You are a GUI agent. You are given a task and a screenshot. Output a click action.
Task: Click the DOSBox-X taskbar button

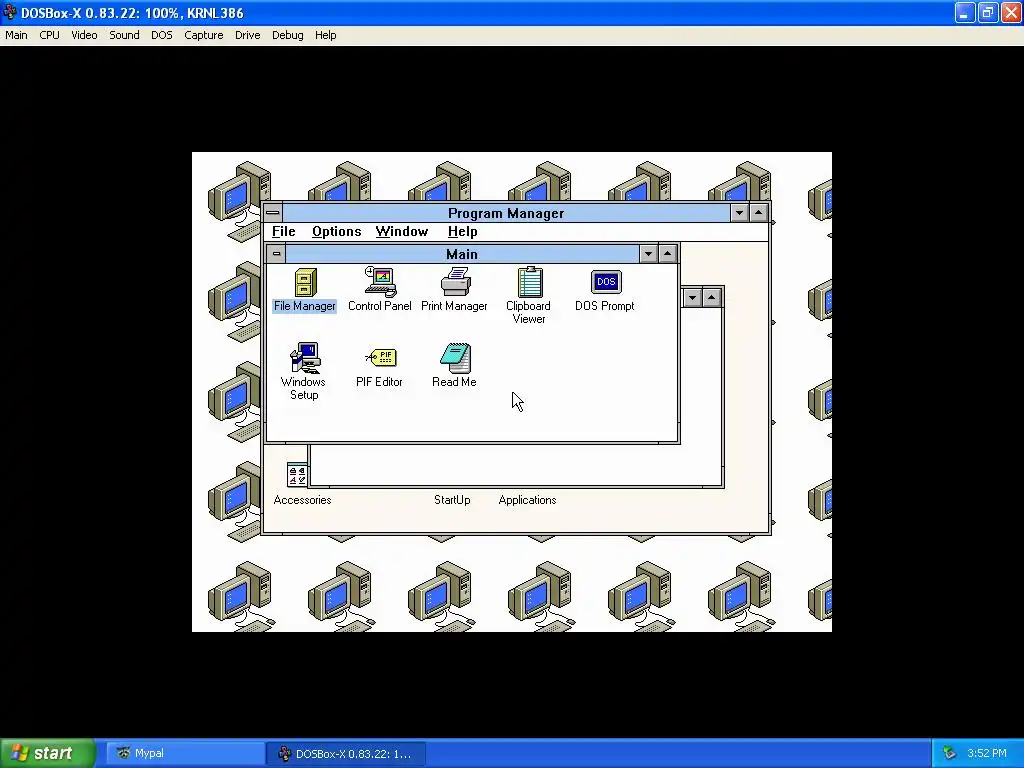(x=346, y=754)
